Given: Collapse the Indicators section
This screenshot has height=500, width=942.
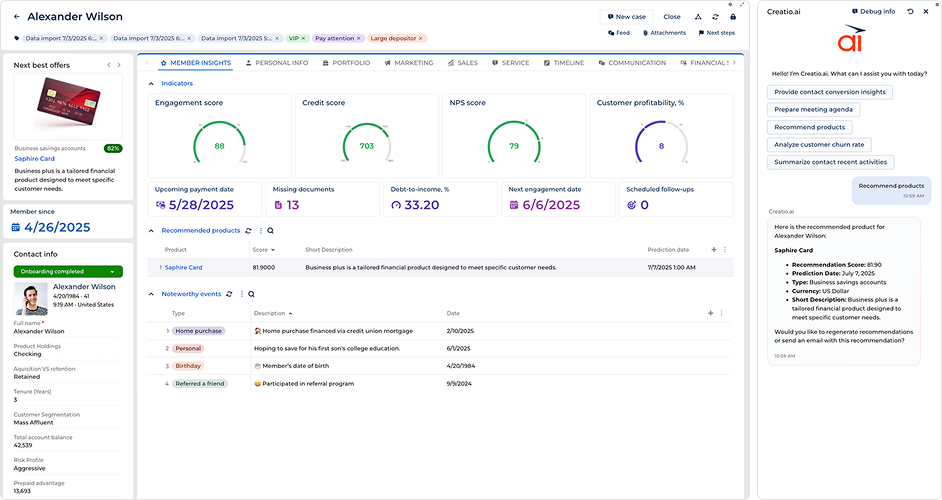Looking at the screenshot, I should [151, 84].
